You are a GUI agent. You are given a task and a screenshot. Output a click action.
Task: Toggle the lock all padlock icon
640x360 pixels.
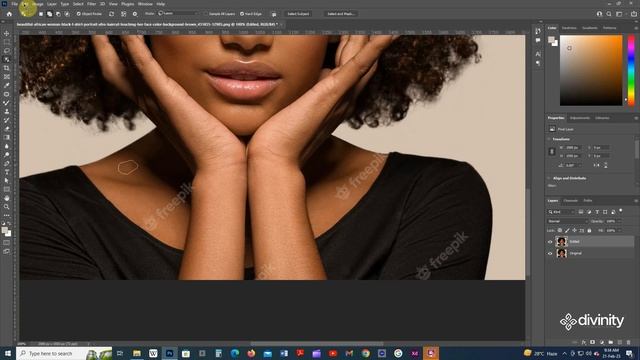click(589, 231)
